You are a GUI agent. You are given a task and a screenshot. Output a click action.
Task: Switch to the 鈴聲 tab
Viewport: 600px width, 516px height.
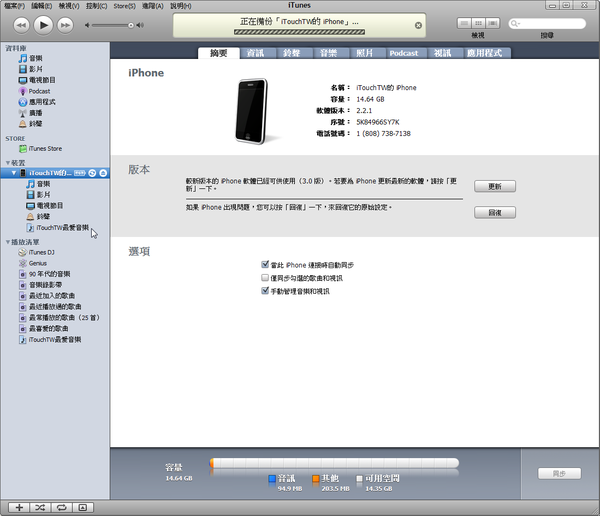coord(292,53)
